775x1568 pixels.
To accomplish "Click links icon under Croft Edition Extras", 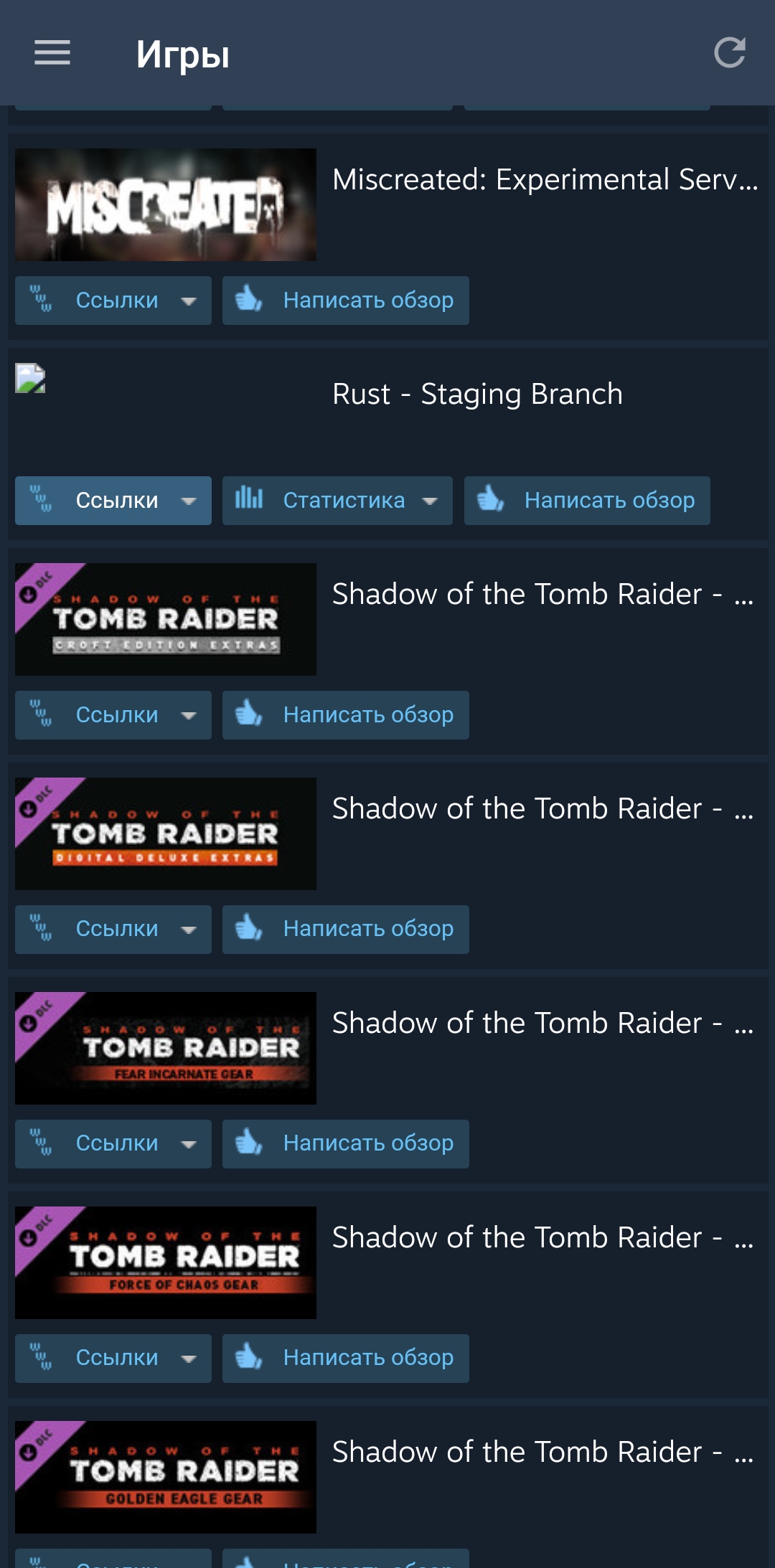I will point(41,713).
